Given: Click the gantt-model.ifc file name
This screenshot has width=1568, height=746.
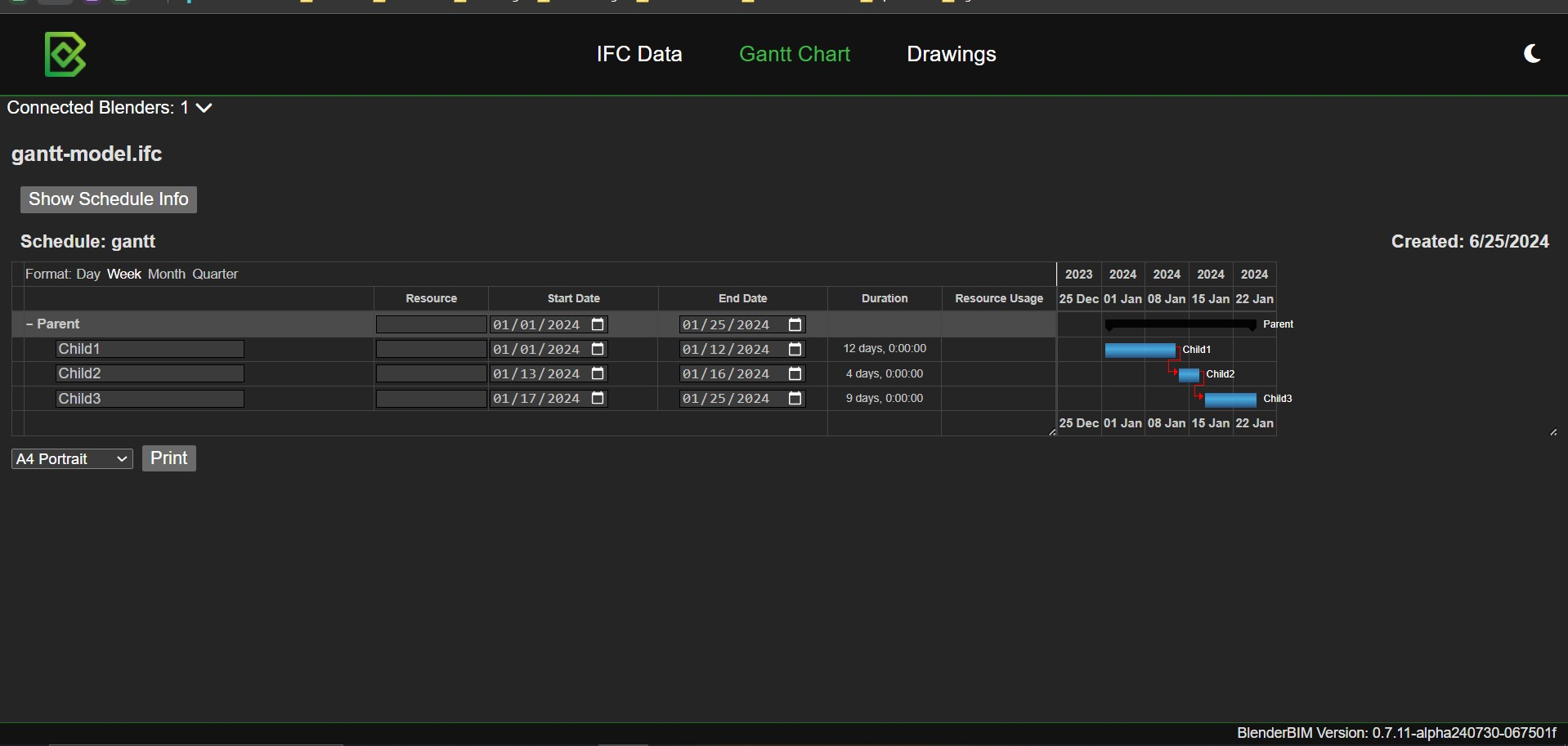Looking at the screenshot, I should (x=87, y=154).
